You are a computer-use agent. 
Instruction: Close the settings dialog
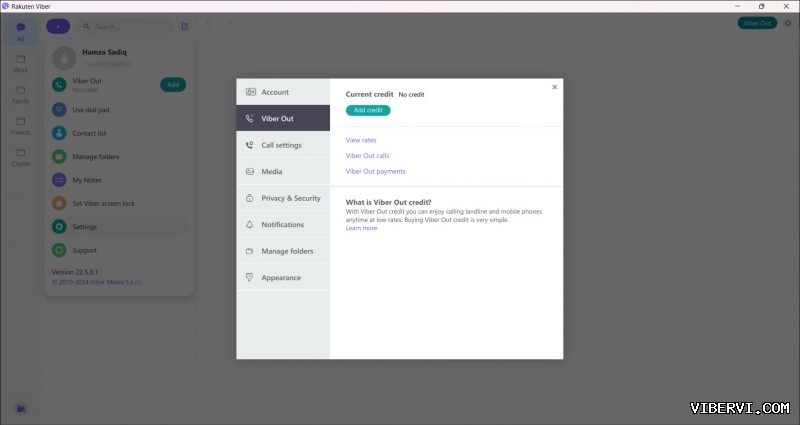pyautogui.click(x=554, y=87)
